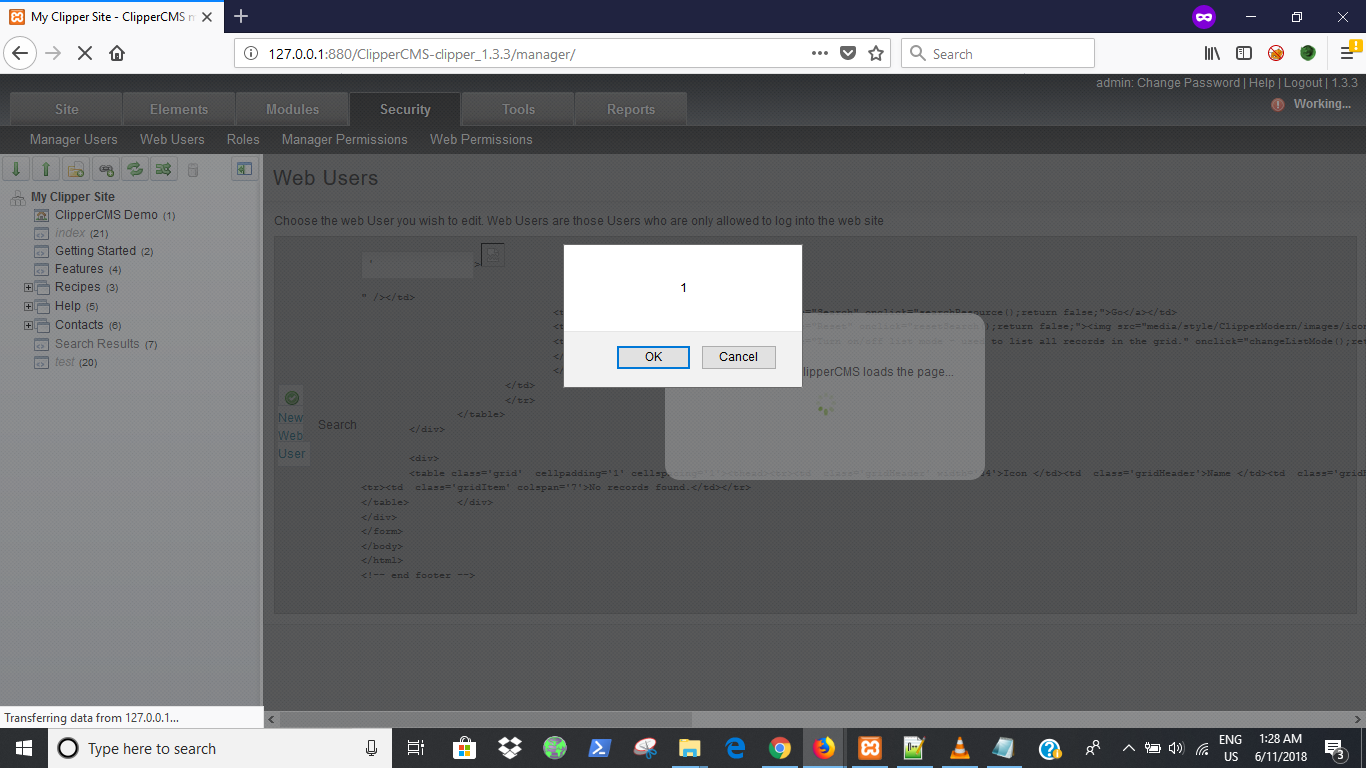Screen dimensions: 1366x768
Task: Click the new weblink chain icon
Action: [105, 169]
